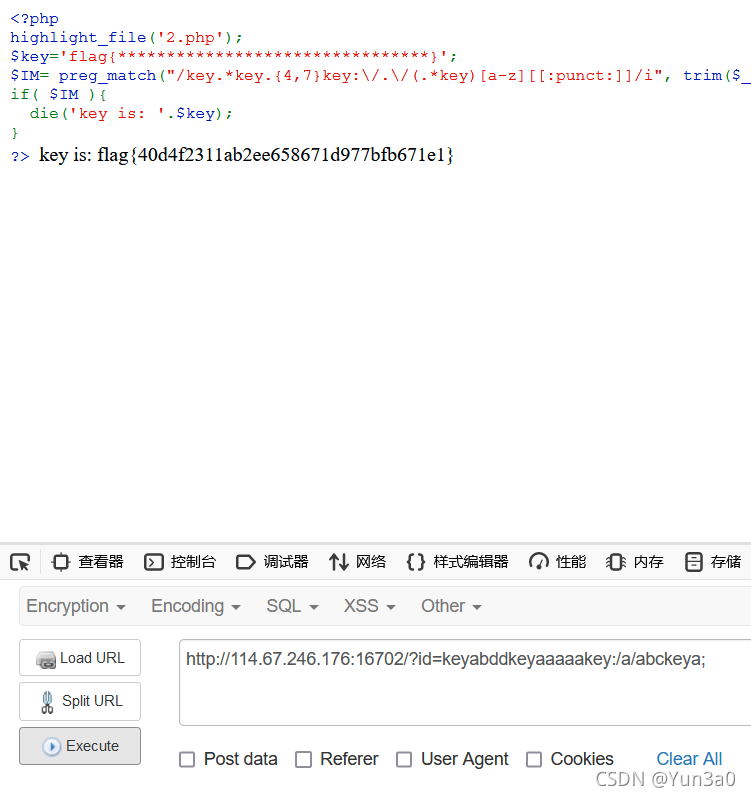The image size is (751, 797).
Task: Click the Load URL button
Action: tap(80, 658)
